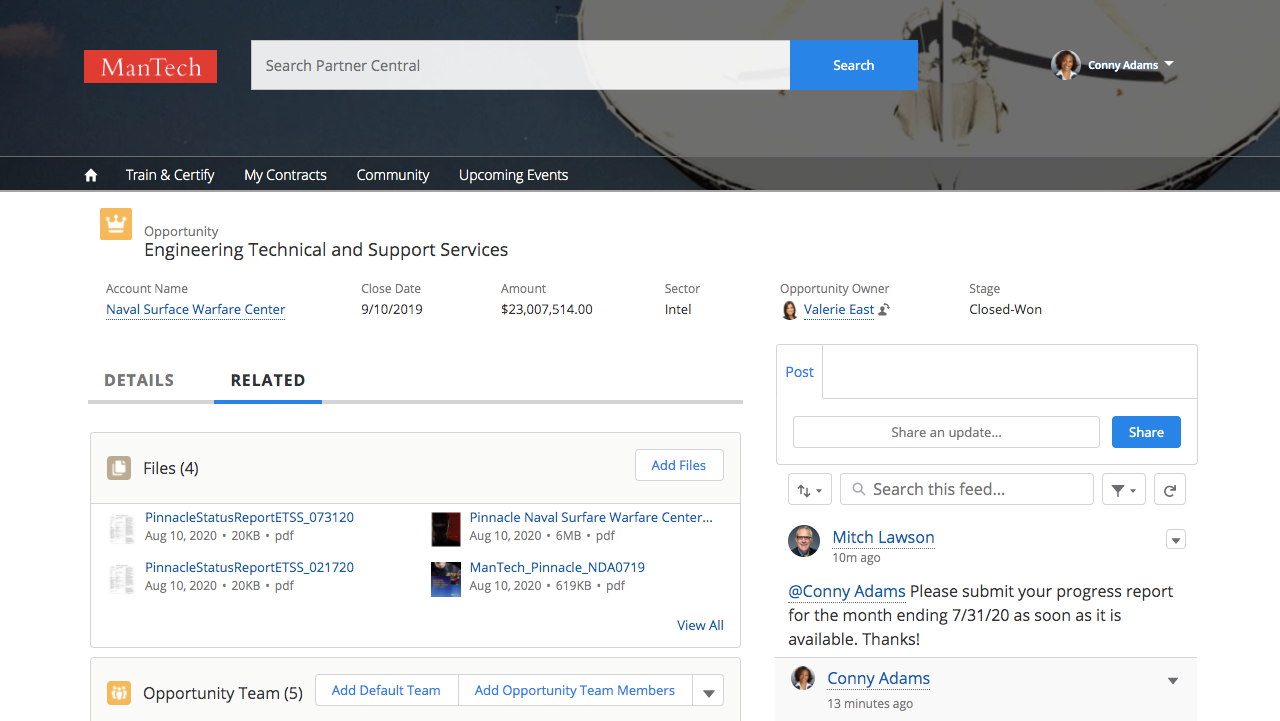This screenshot has width=1280, height=721.
Task: Click the Opportunity Team panel icon
Action: click(x=119, y=692)
